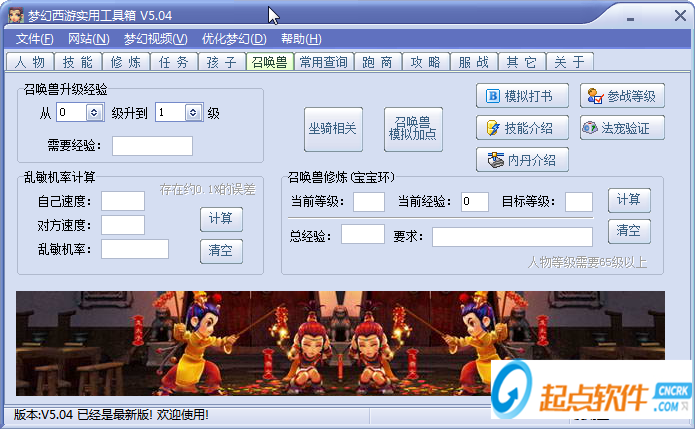
Task: Click the upgrade-to level field showing 1
Action: coord(171,113)
